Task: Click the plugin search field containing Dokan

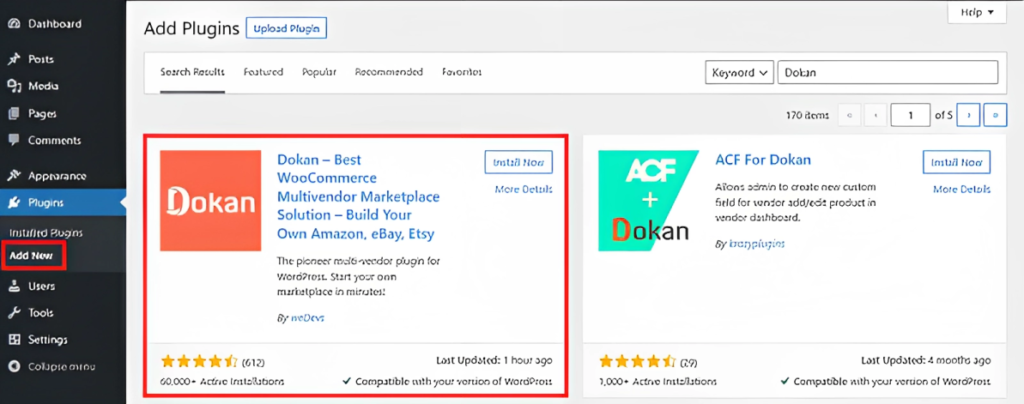Action: (x=888, y=73)
